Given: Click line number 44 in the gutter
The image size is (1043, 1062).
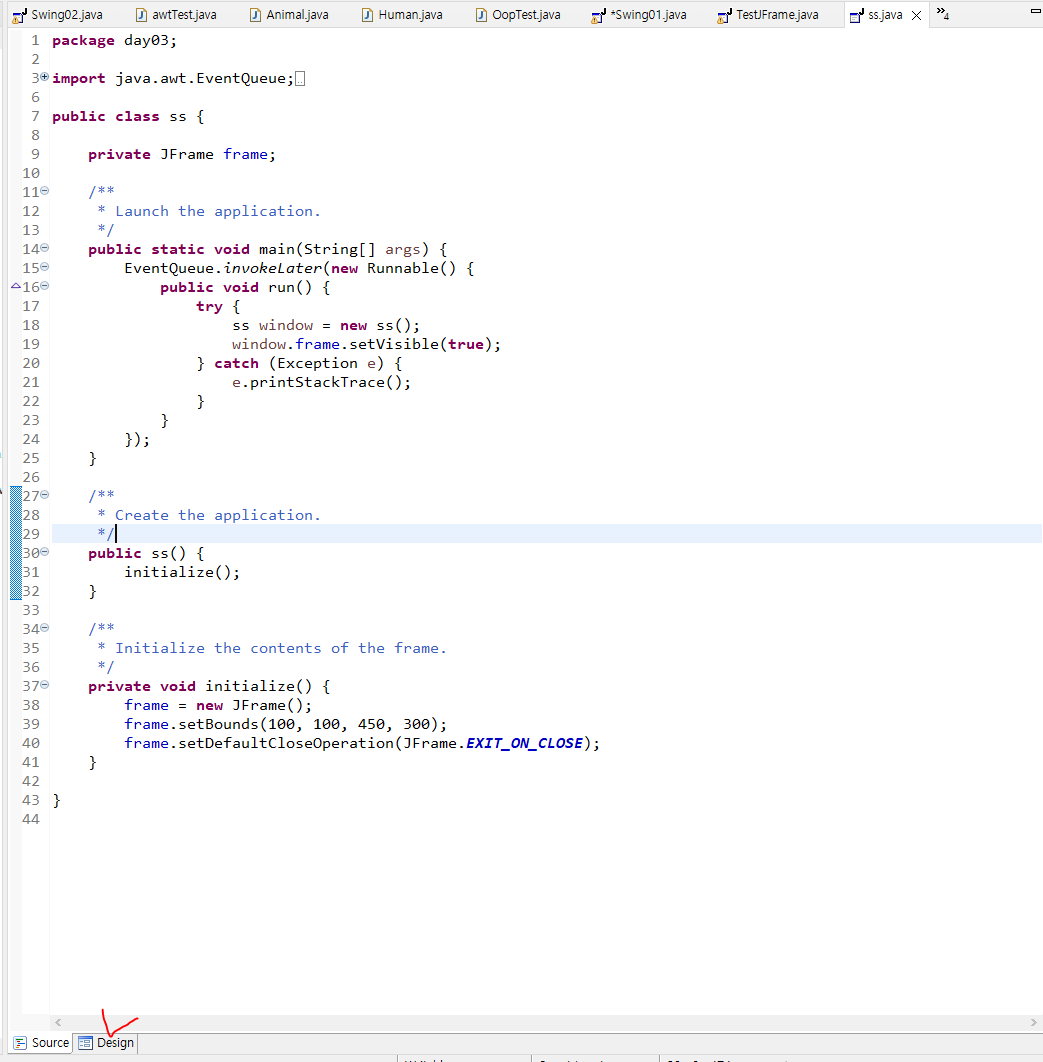Looking at the screenshot, I should (x=31, y=819).
